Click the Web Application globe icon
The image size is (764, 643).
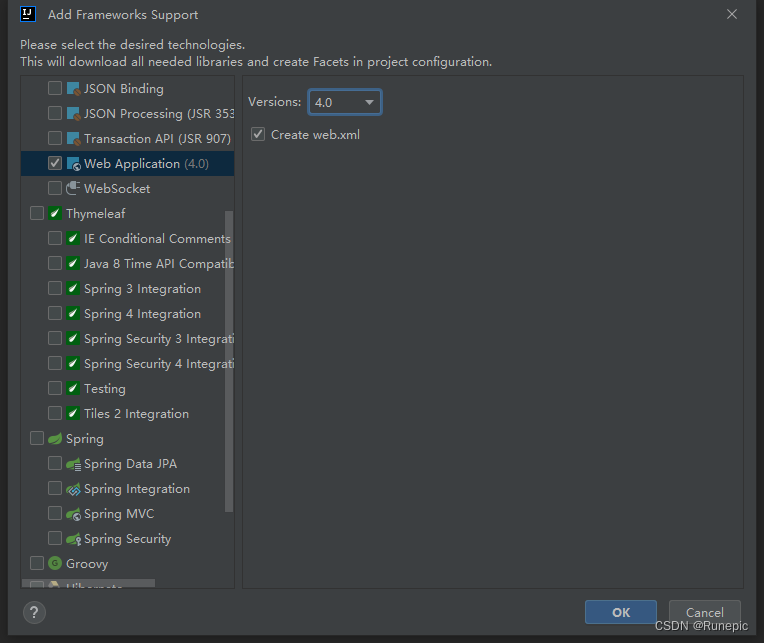[x=73, y=164]
